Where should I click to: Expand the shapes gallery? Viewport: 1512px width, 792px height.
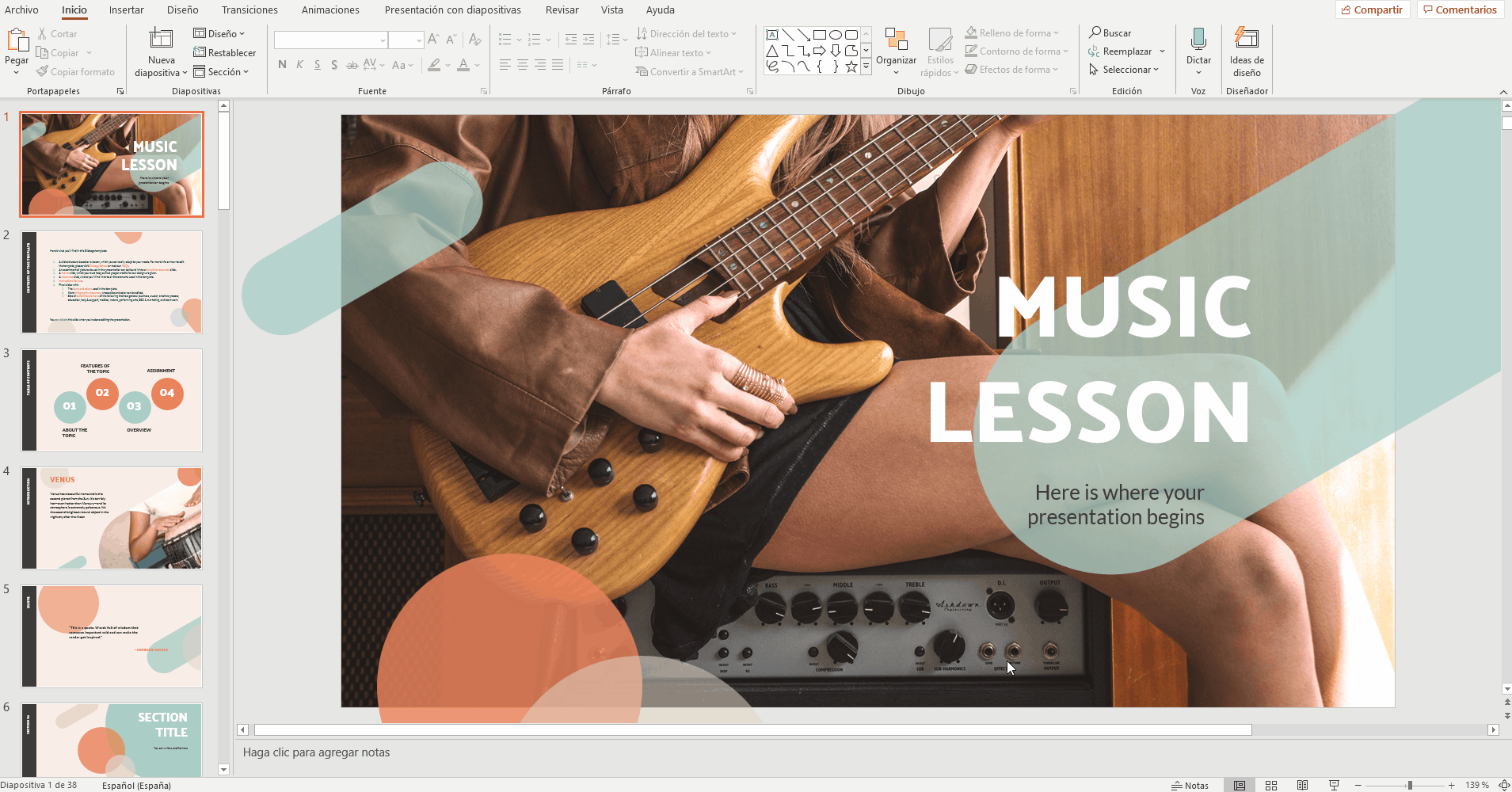[x=866, y=67]
